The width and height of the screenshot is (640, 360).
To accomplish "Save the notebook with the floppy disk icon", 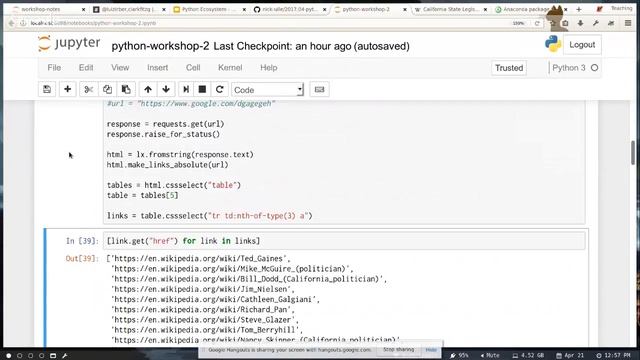I will coord(47,89).
